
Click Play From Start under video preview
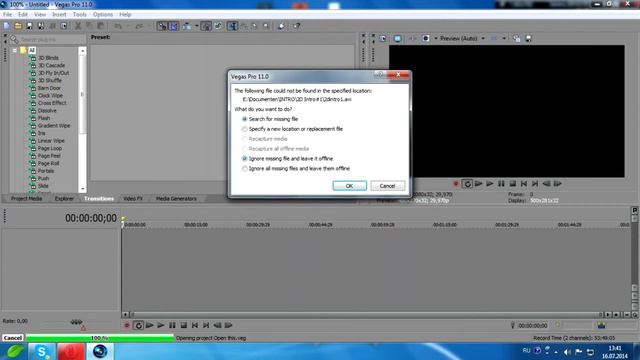click(479, 184)
